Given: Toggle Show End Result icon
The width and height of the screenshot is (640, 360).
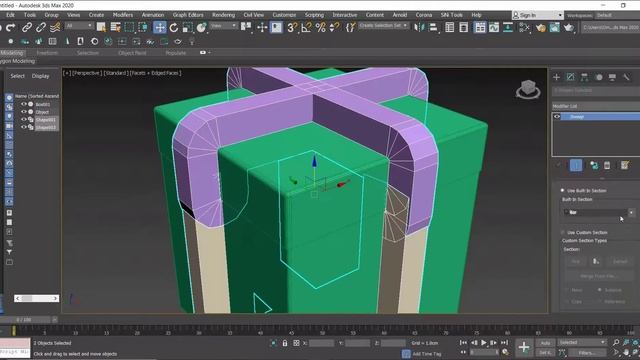Looking at the screenshot, I should click(x=576, y=165).
